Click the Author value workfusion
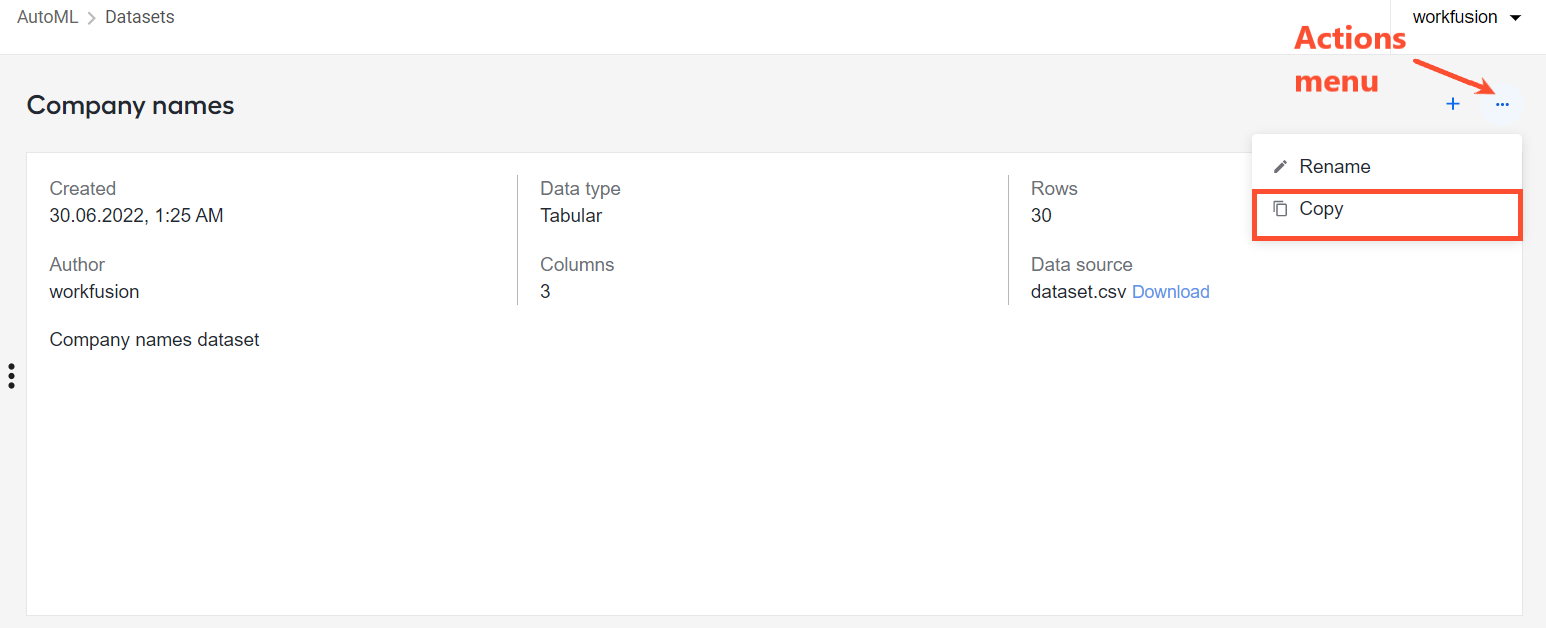The height and width of the screenshot is (628, 1546). click(x=94, y=292)
